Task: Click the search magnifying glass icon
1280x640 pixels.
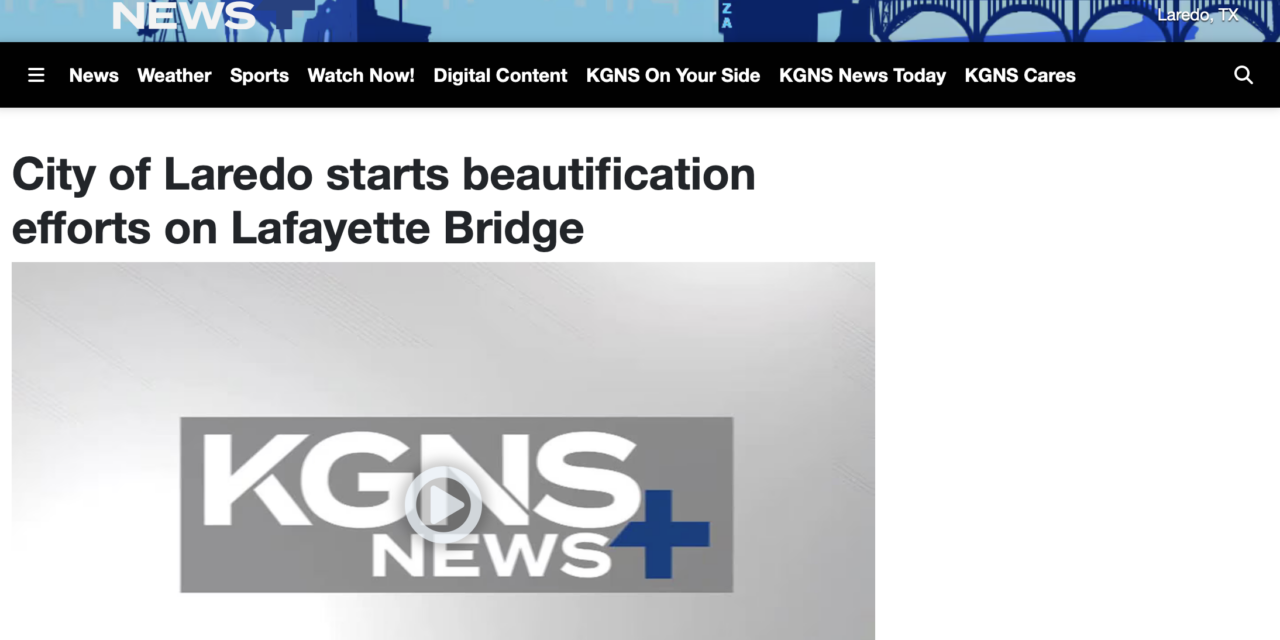Action: pos(1243,75)
